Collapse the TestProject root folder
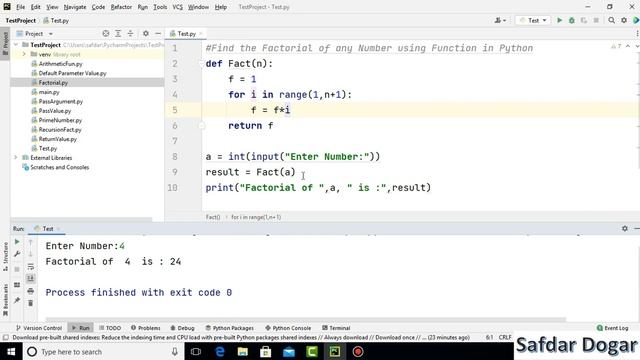This screenshot has height=360, width=640. pos(16,45)
